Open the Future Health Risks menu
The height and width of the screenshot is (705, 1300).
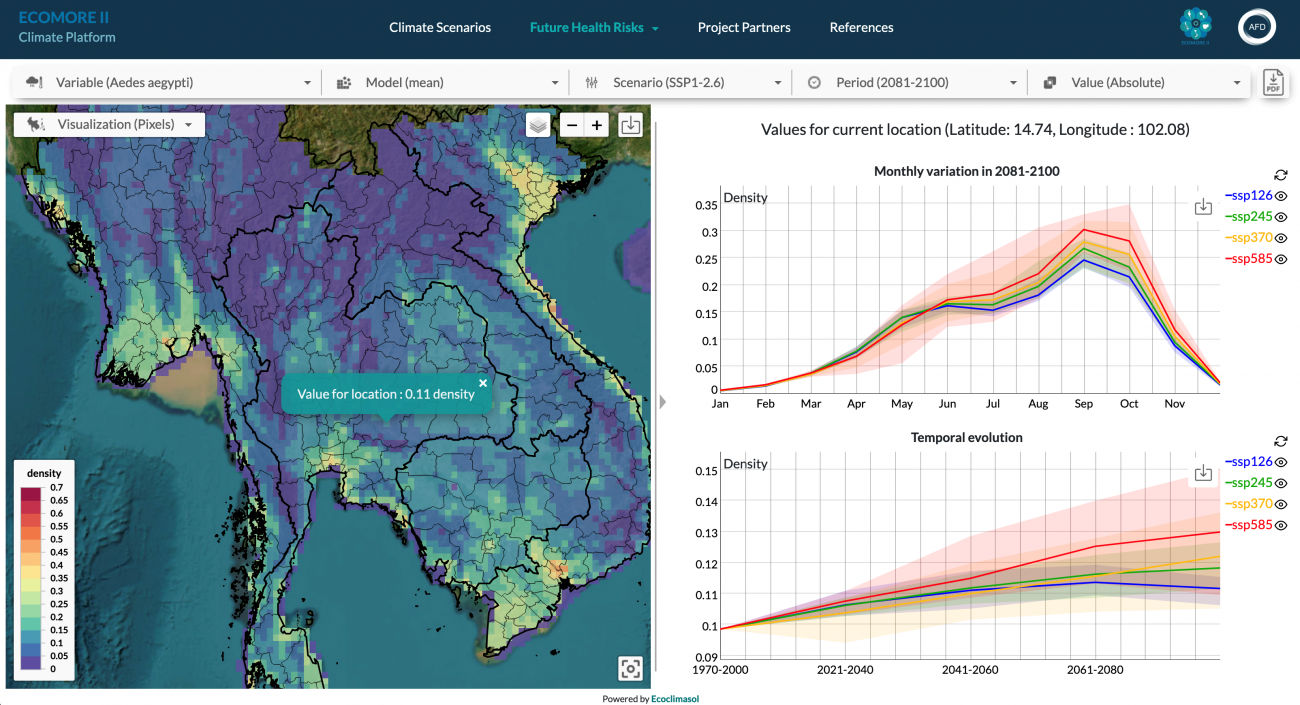coord(594,28)
